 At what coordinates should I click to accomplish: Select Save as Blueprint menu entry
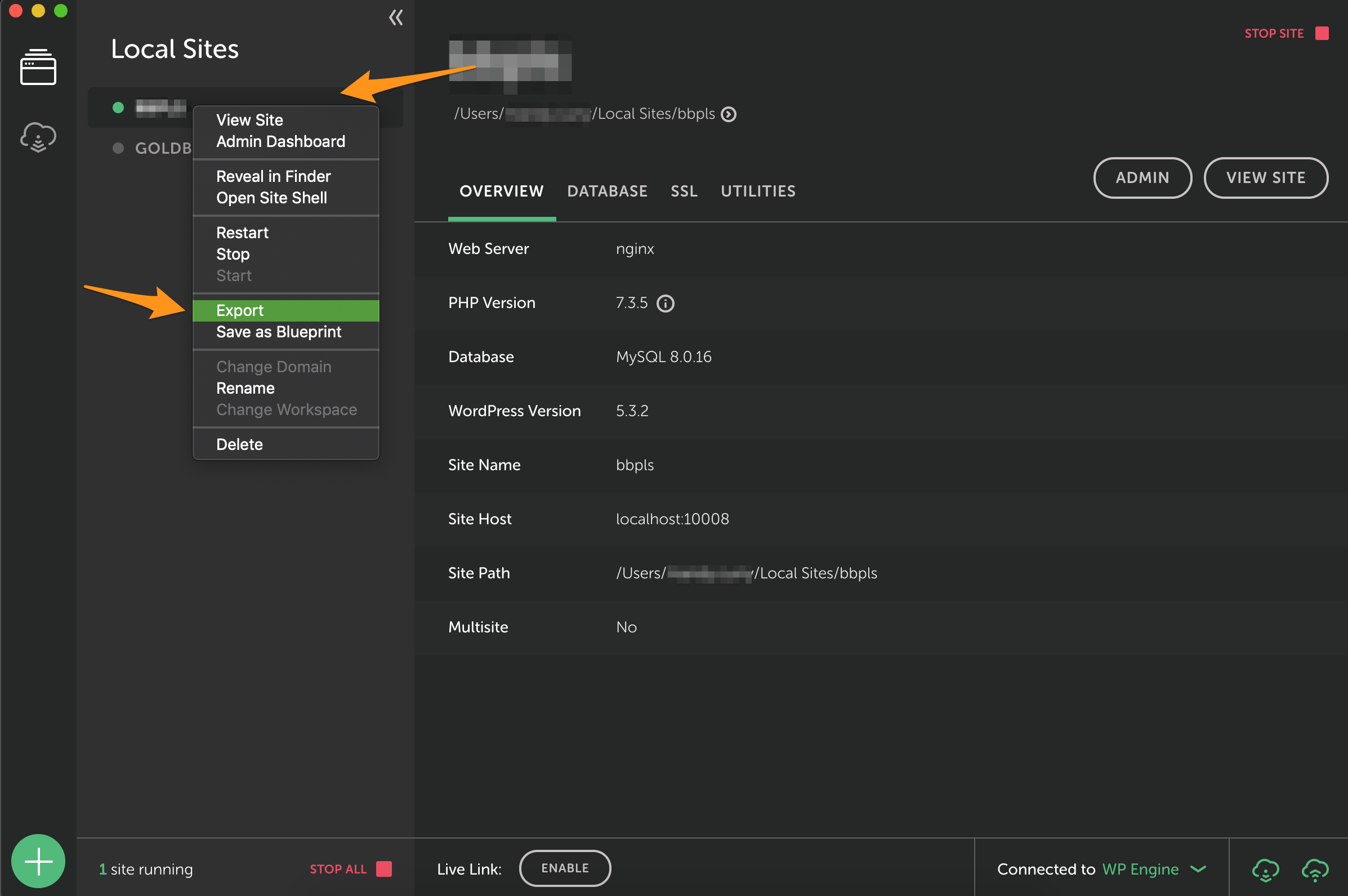(x=279, y=332)
